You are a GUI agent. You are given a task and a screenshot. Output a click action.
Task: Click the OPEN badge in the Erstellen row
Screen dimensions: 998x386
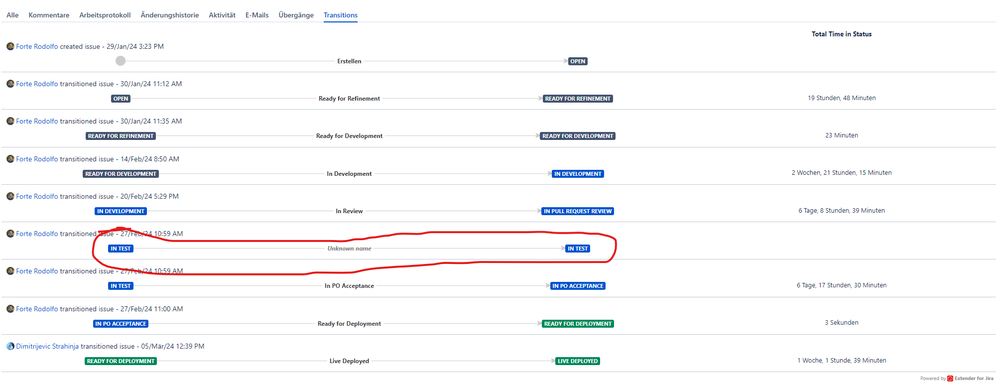pyautogui.click(x=578, y=62)
